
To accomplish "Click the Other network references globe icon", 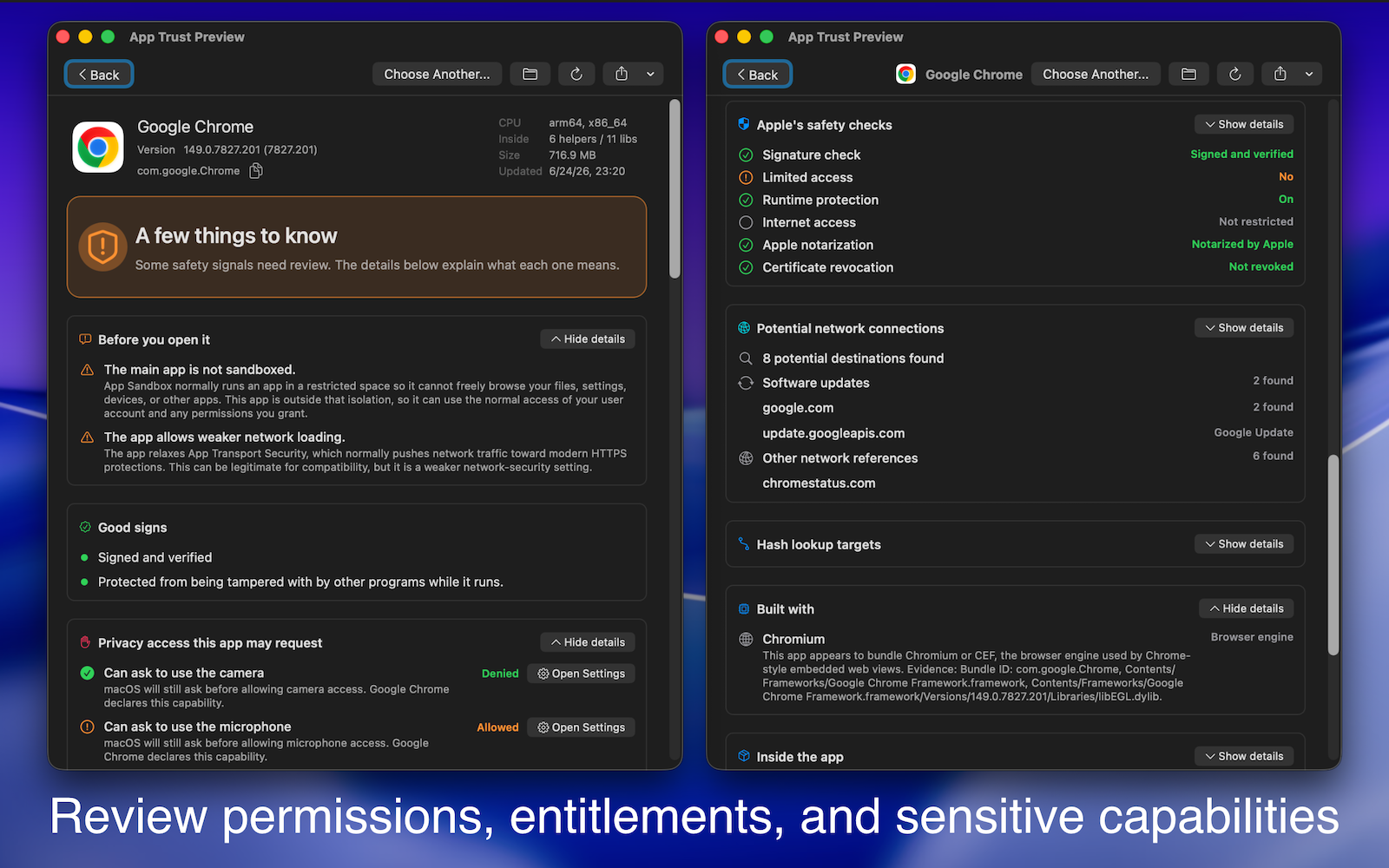I will [746, 458].
